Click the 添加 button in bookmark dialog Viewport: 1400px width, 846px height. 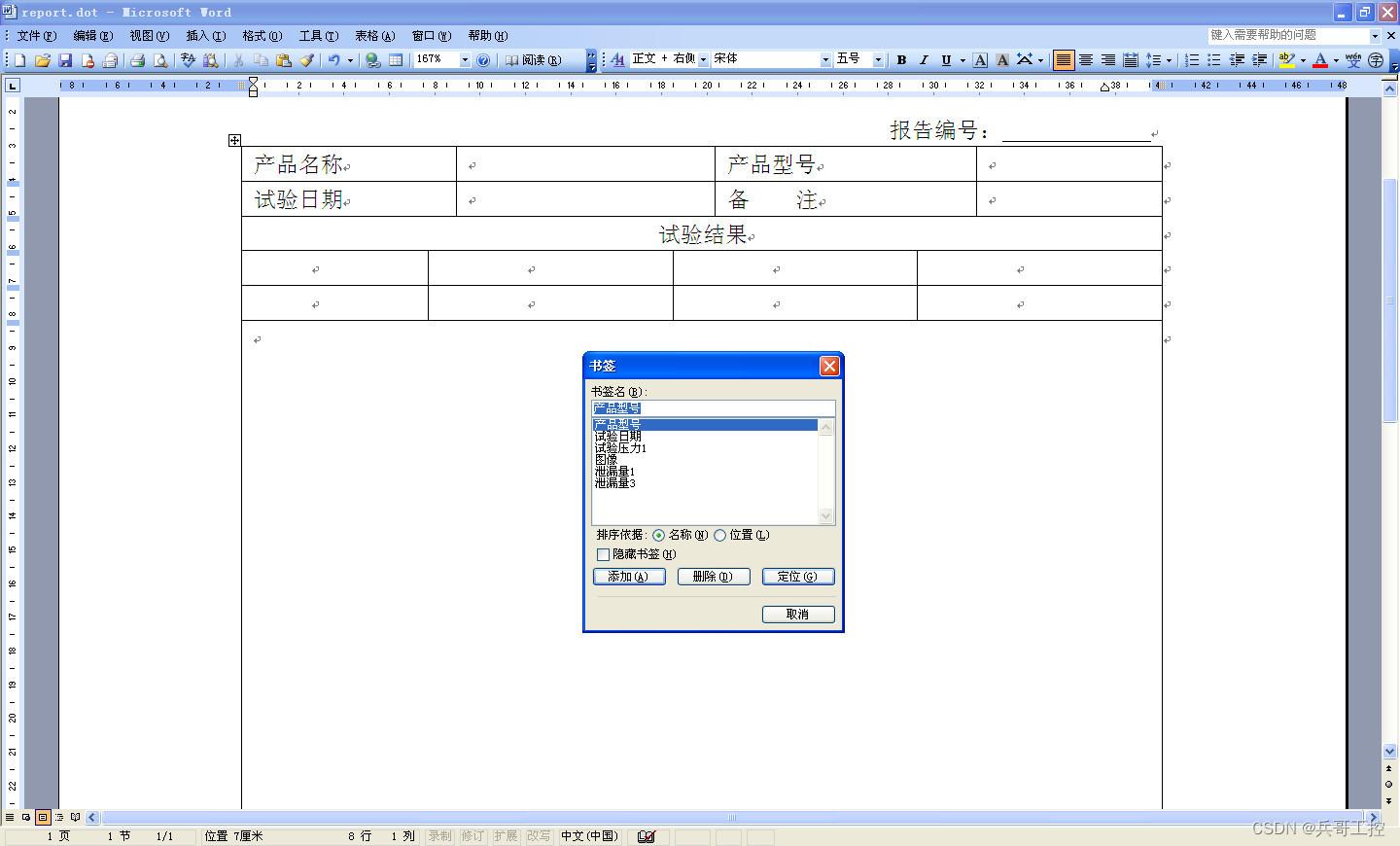[x=629, y=577]
